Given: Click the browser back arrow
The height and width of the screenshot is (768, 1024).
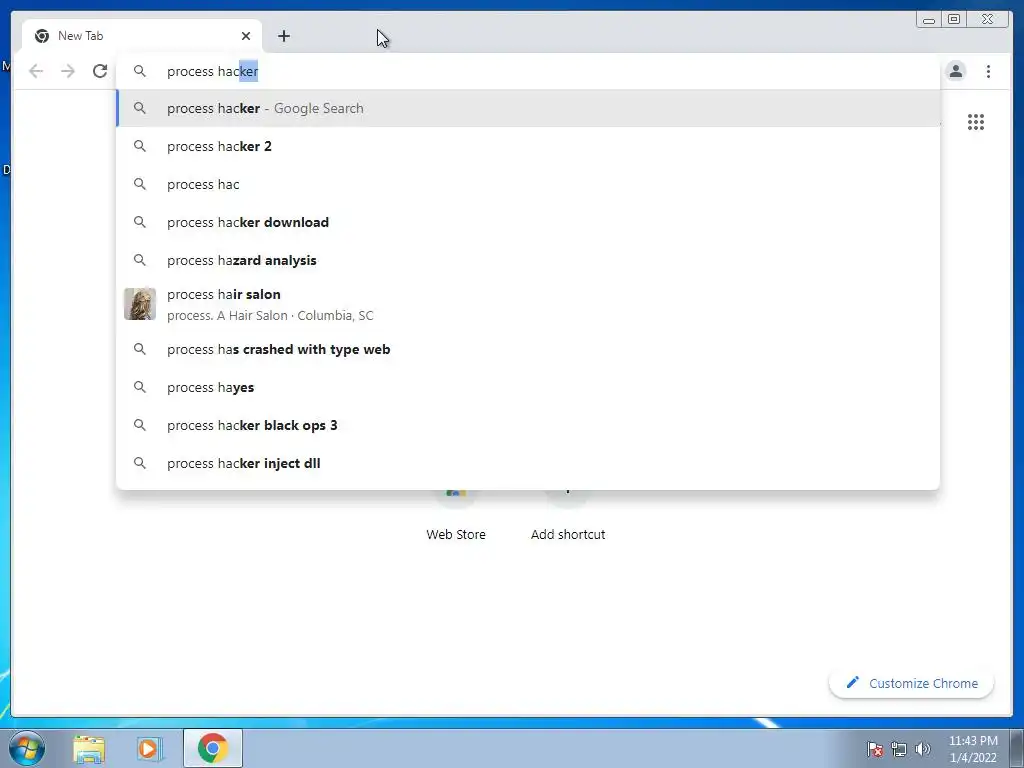Looking at the screenshot, I should (x=36, y=71).
